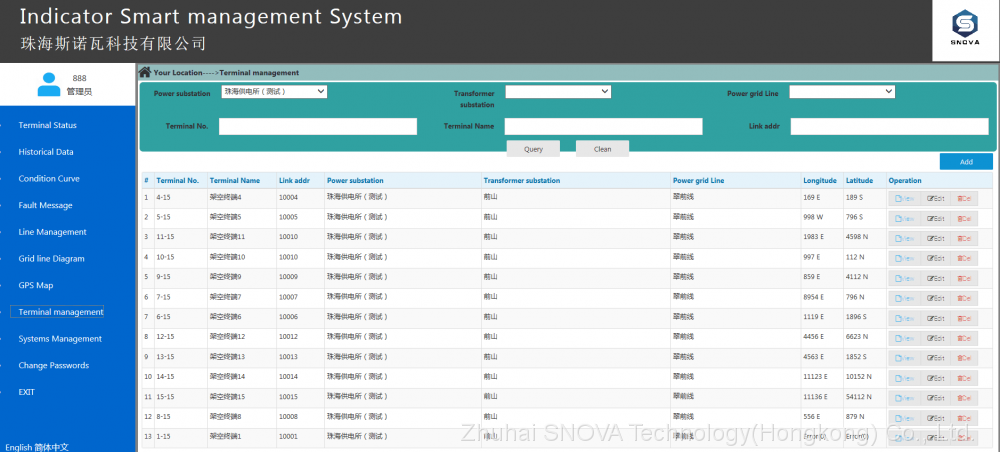This screenshot has width=1000, height=452.
Task: Click the SNOVA logo
Action: [965, 32]
